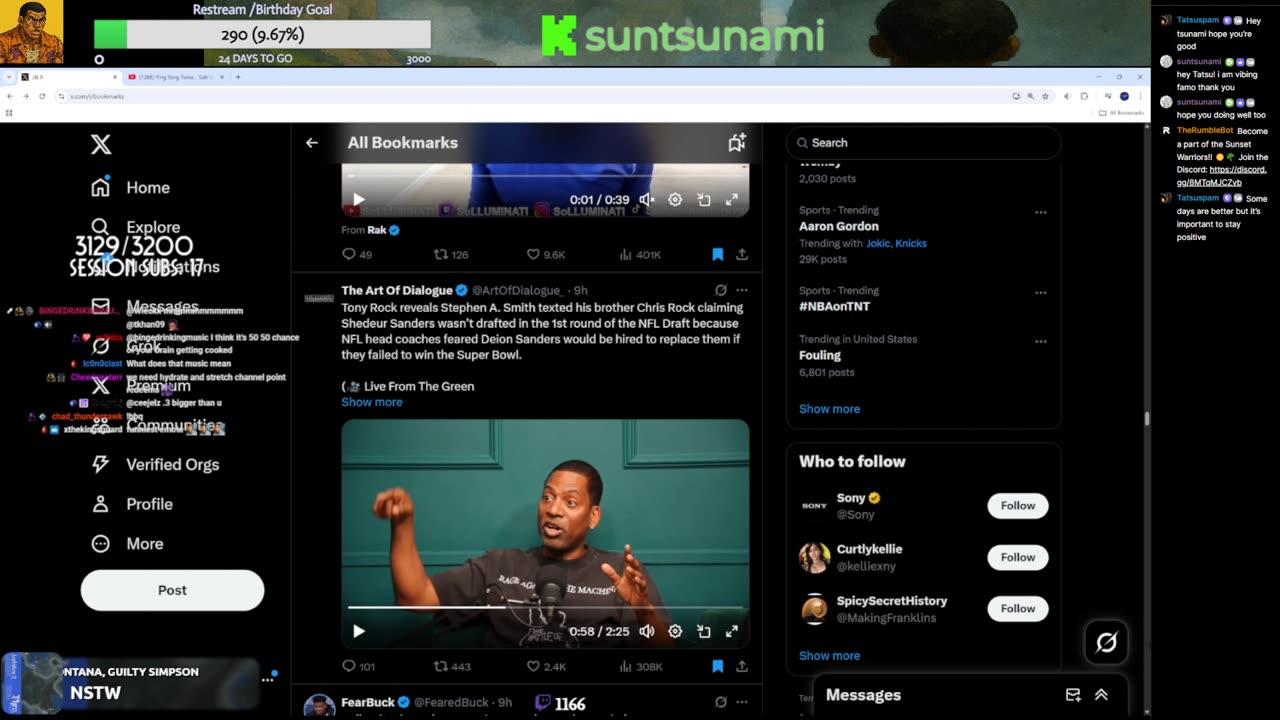Viewport: 1280px width, 720px height.
Task: Open picture-in-picture on the top video
Action: [x=704, y=200]
